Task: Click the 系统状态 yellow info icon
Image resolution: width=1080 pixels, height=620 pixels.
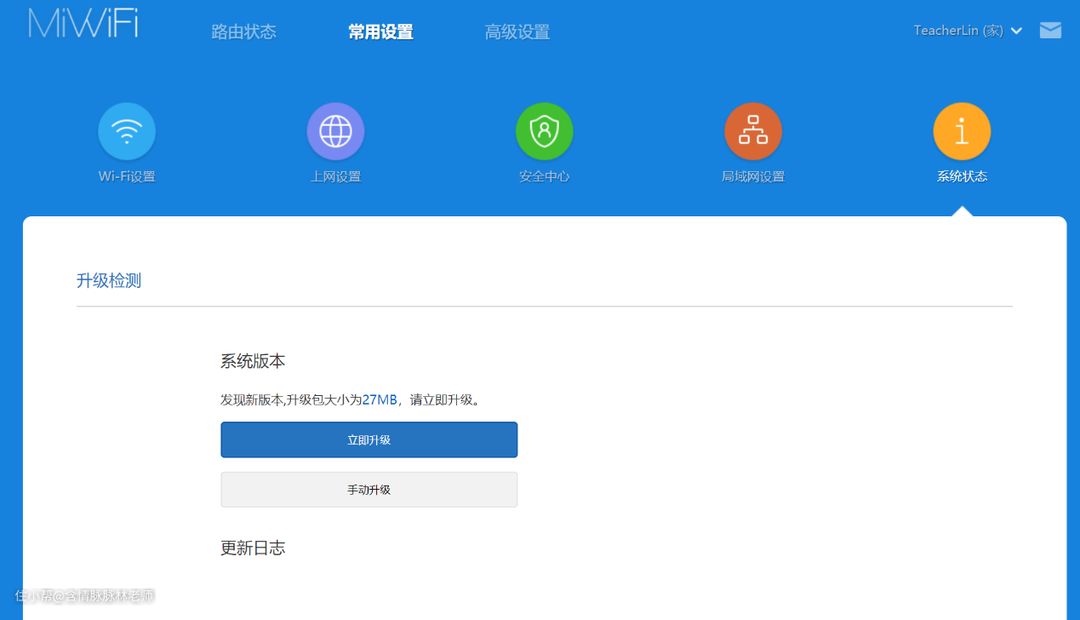Action: 961,131
